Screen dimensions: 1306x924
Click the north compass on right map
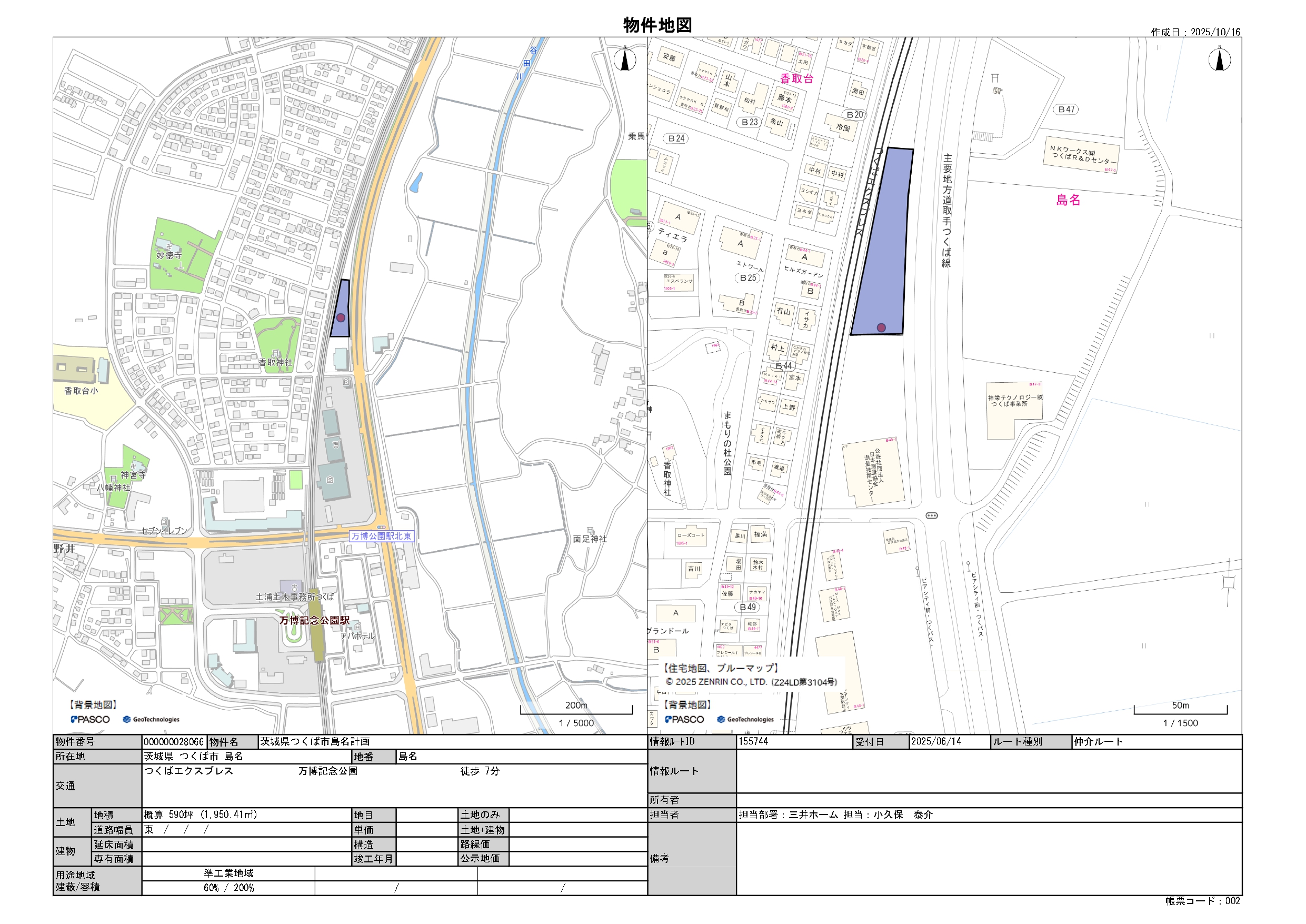[x=1219, y=59]
